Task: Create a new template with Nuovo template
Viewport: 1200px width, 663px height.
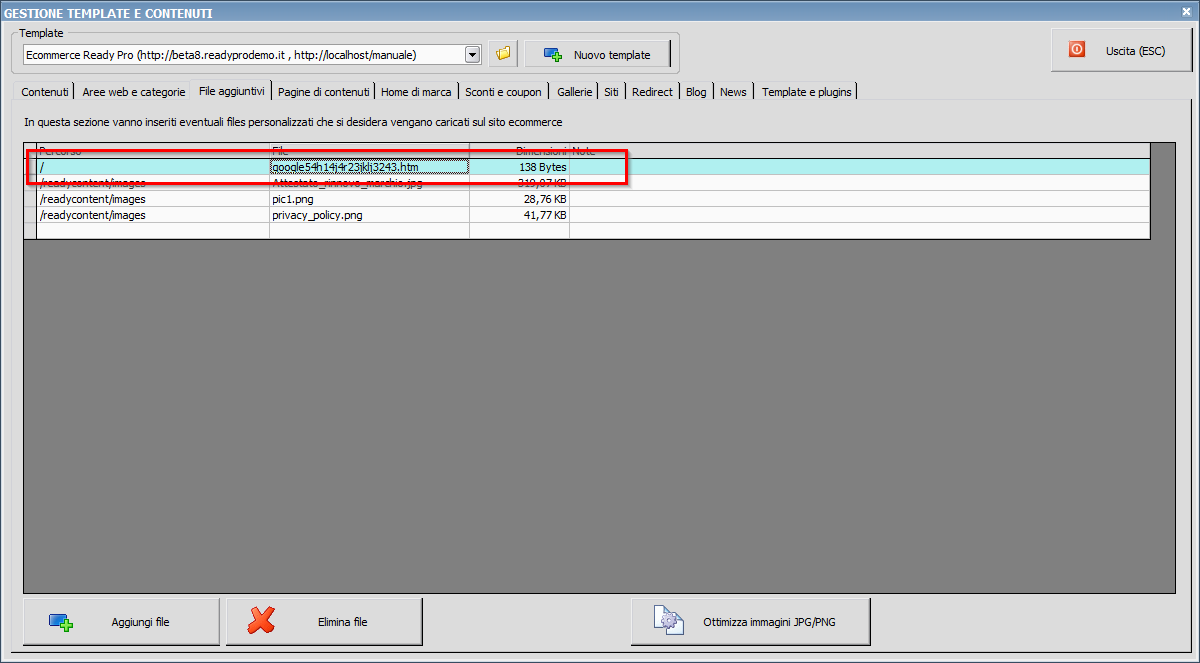Action: [x=597, y=54]
